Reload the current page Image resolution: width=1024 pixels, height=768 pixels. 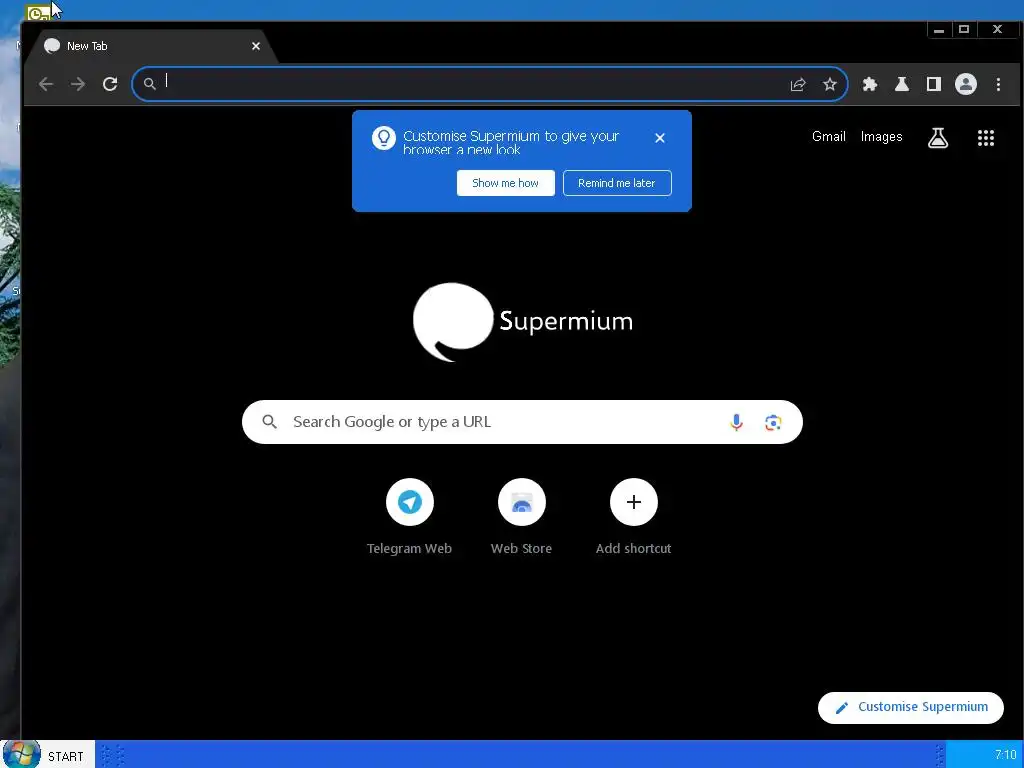(x=110, y=84)
